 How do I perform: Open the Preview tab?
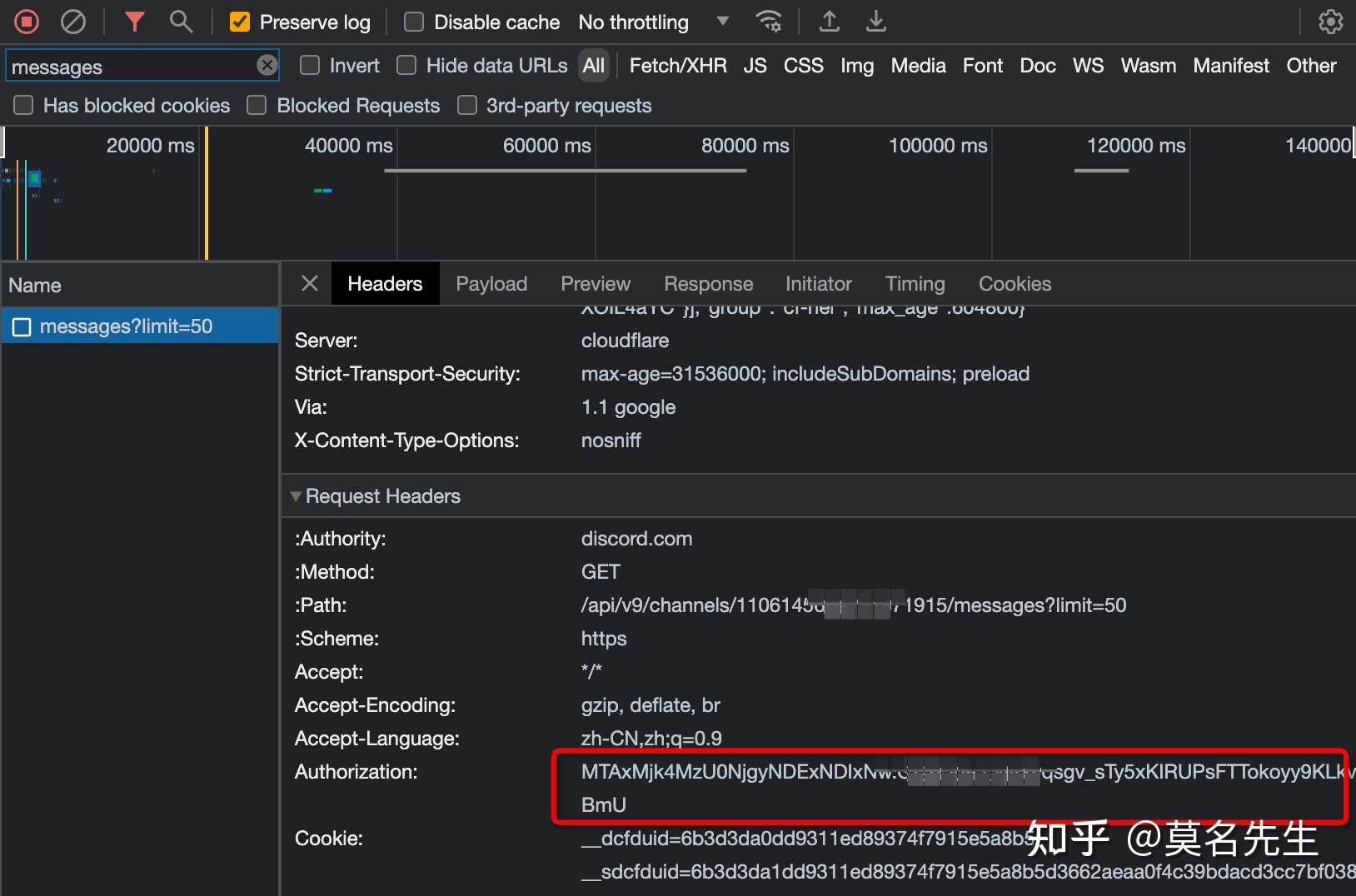596,283
